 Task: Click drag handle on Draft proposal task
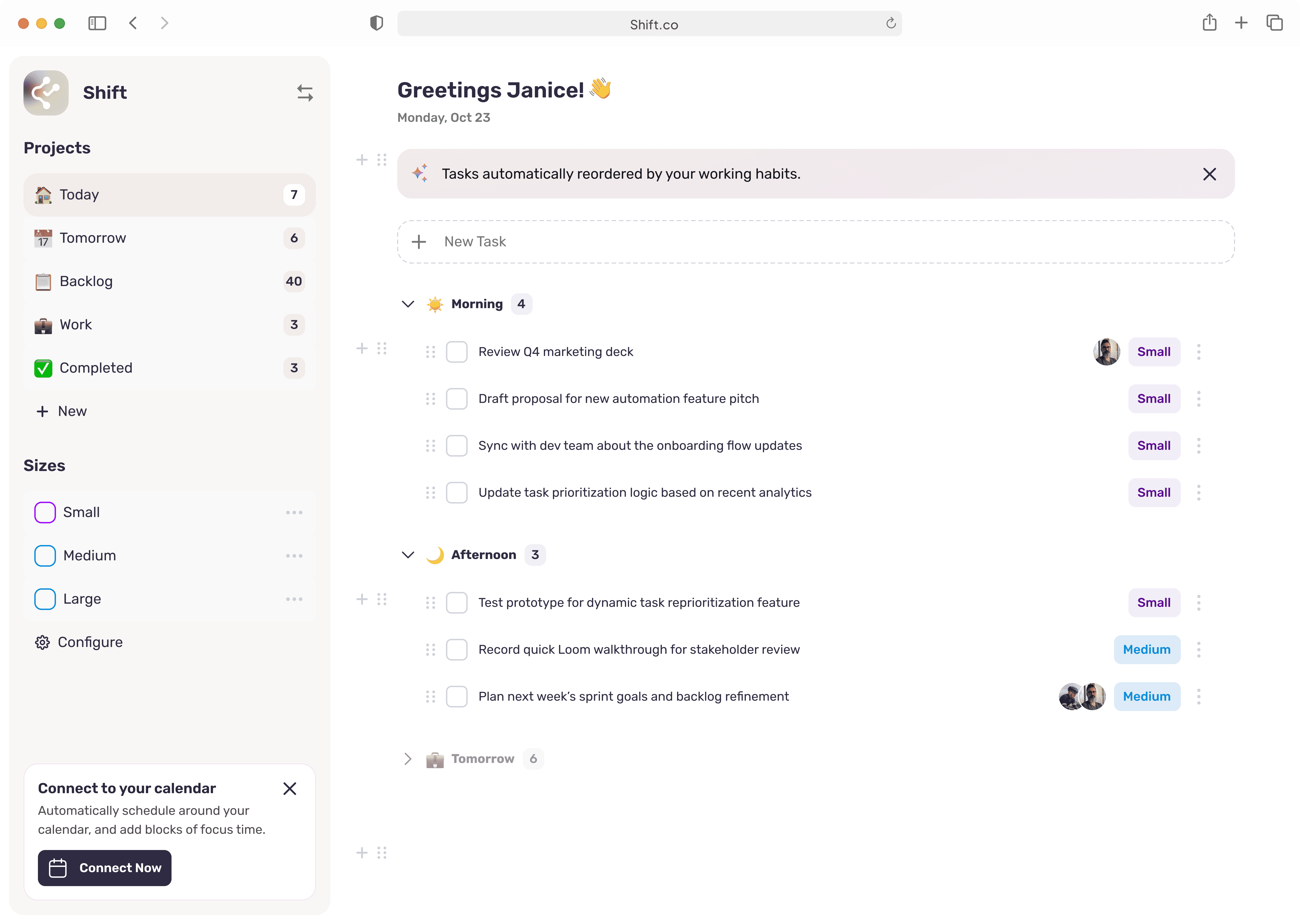click(430, 399)
